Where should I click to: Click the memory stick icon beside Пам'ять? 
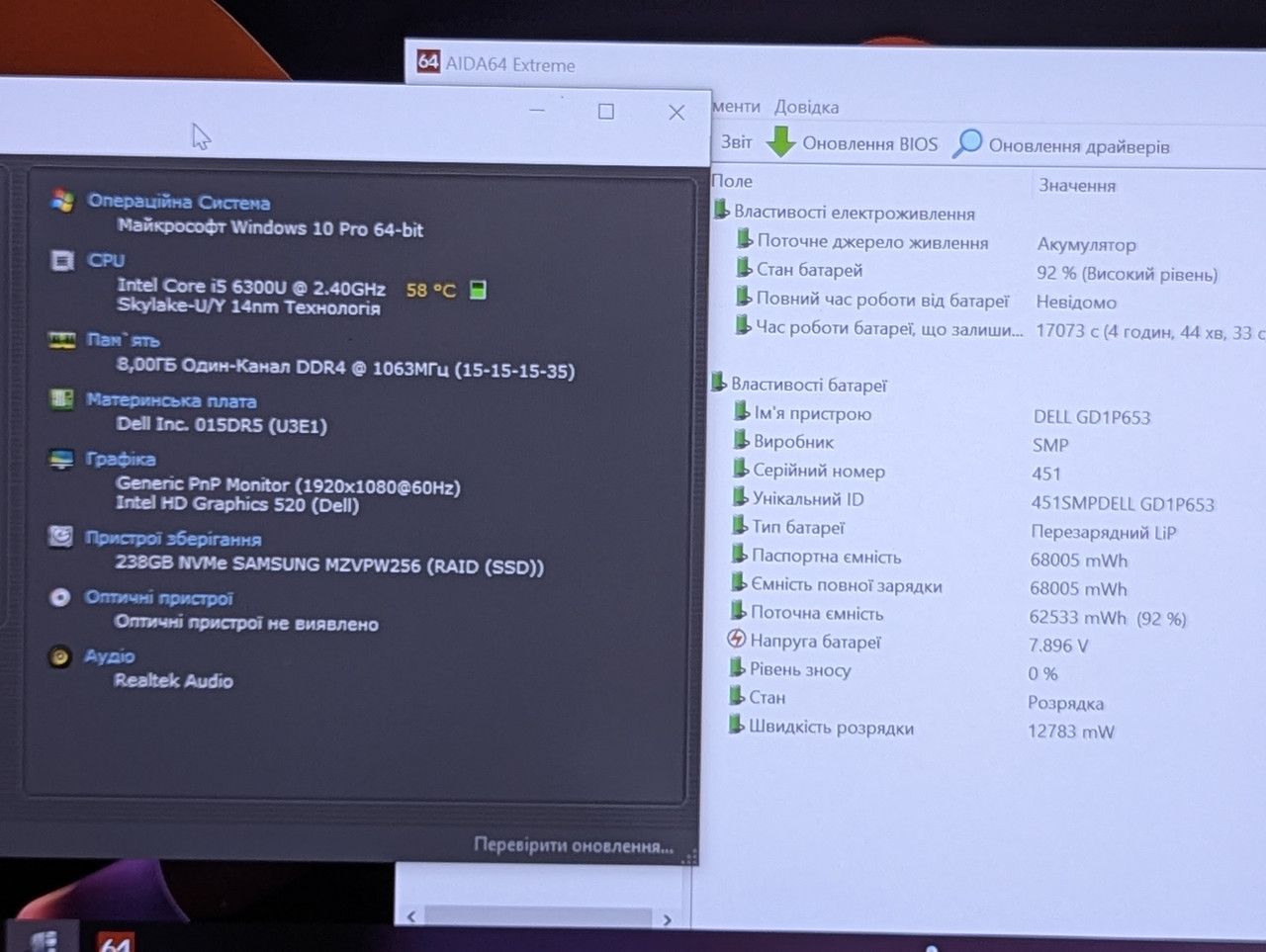[61, 340]
